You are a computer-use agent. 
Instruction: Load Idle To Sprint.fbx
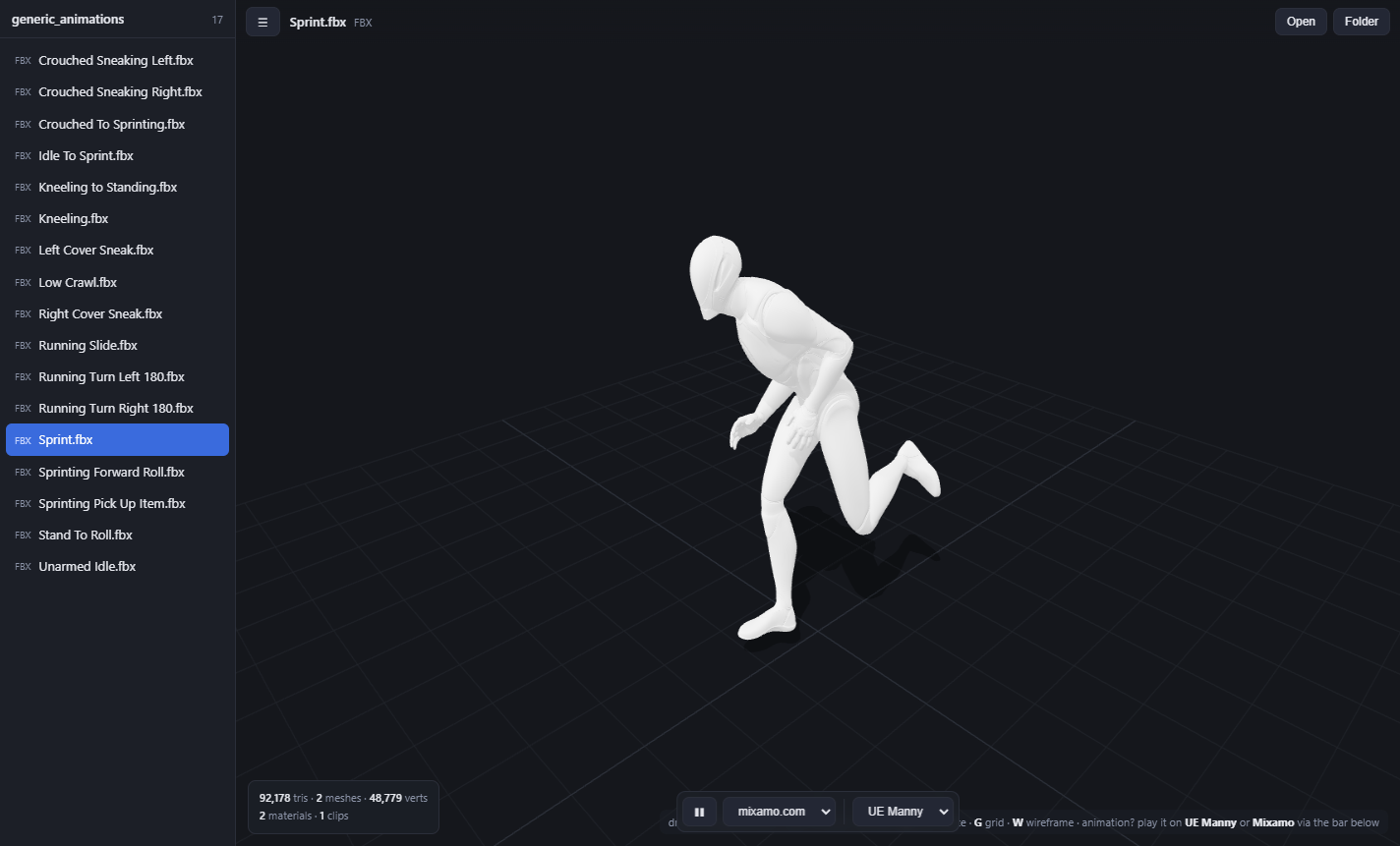pos(118,155)
